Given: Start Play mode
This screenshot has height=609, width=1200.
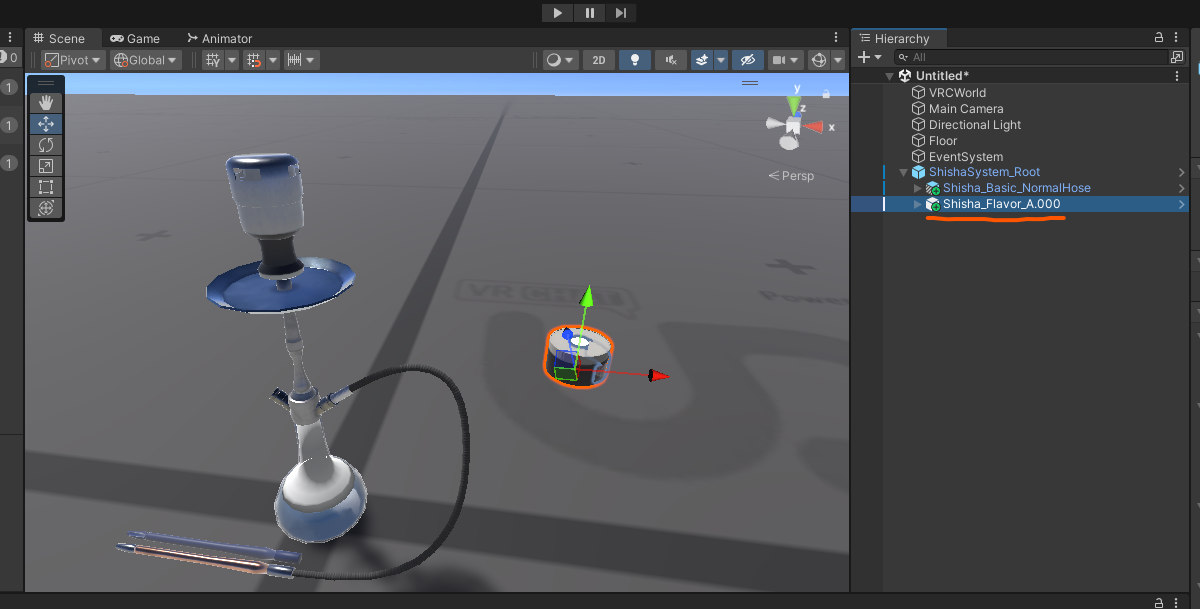Looking at the screenshot, I should click(558, 13).
